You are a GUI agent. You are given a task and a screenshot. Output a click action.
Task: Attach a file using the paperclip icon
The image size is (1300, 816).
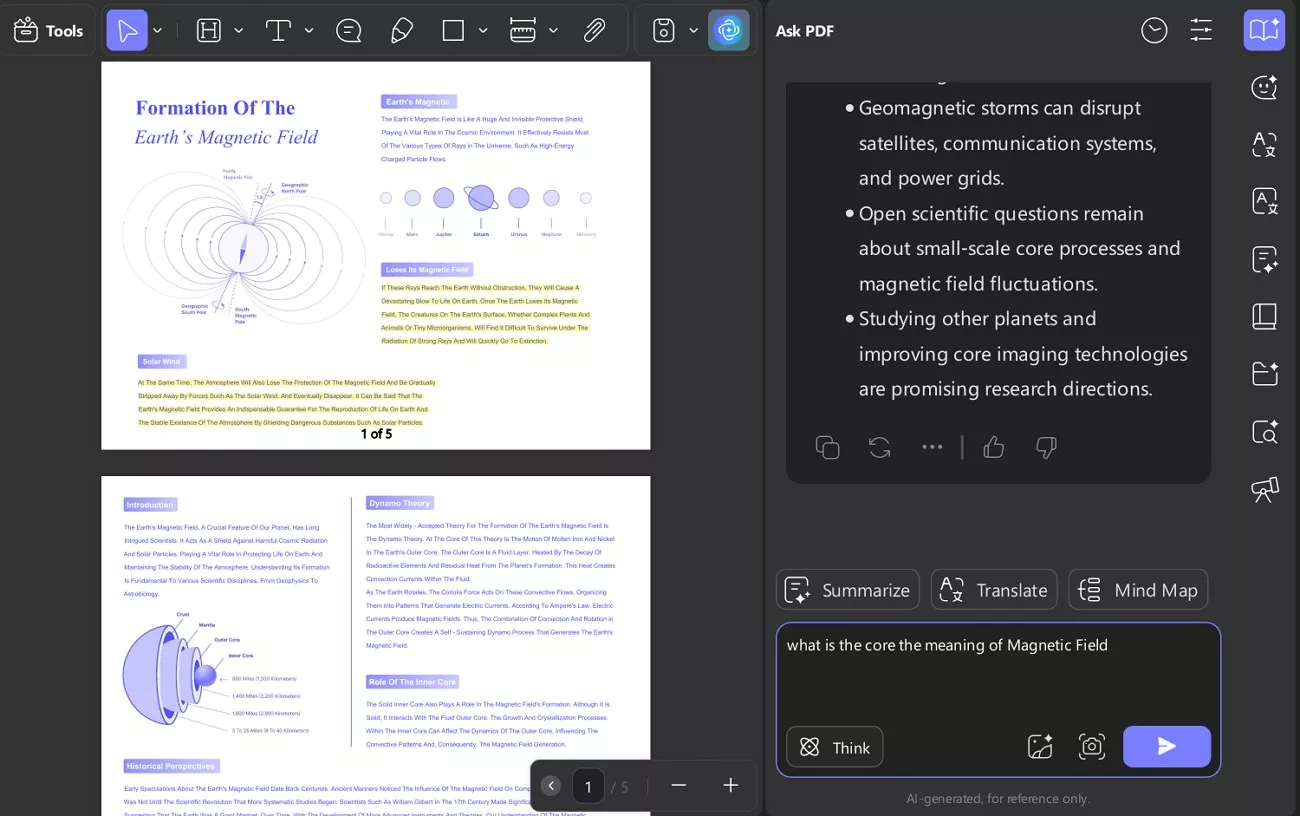[594, 30]
